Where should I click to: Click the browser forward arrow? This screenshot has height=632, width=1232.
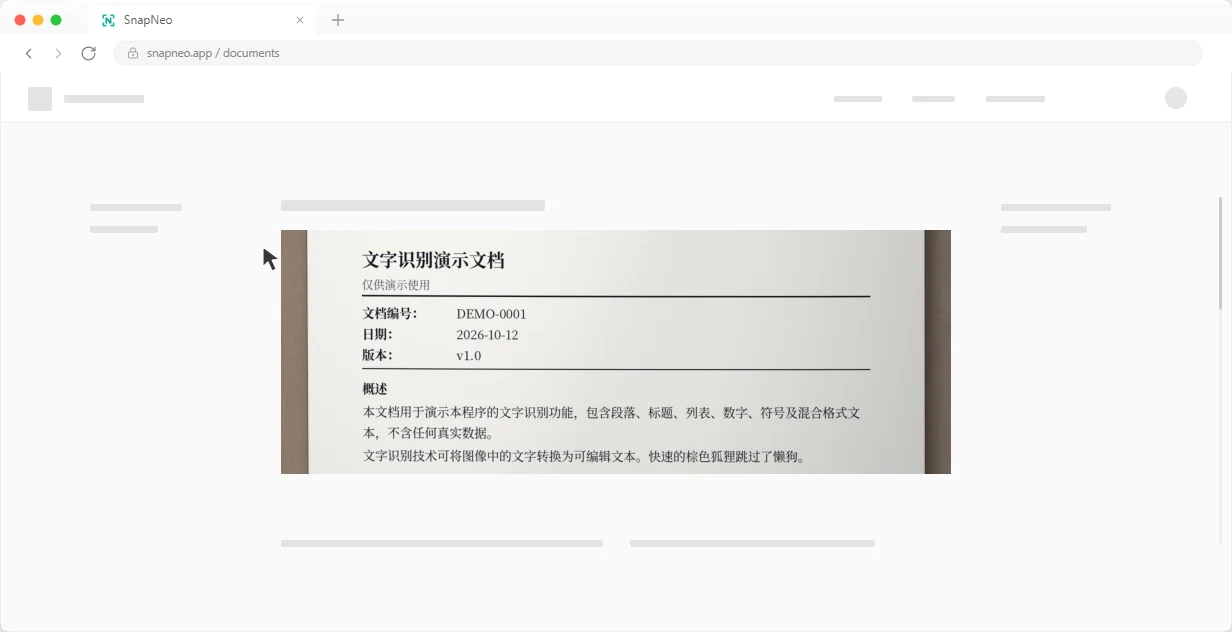(x=58, y=53)
